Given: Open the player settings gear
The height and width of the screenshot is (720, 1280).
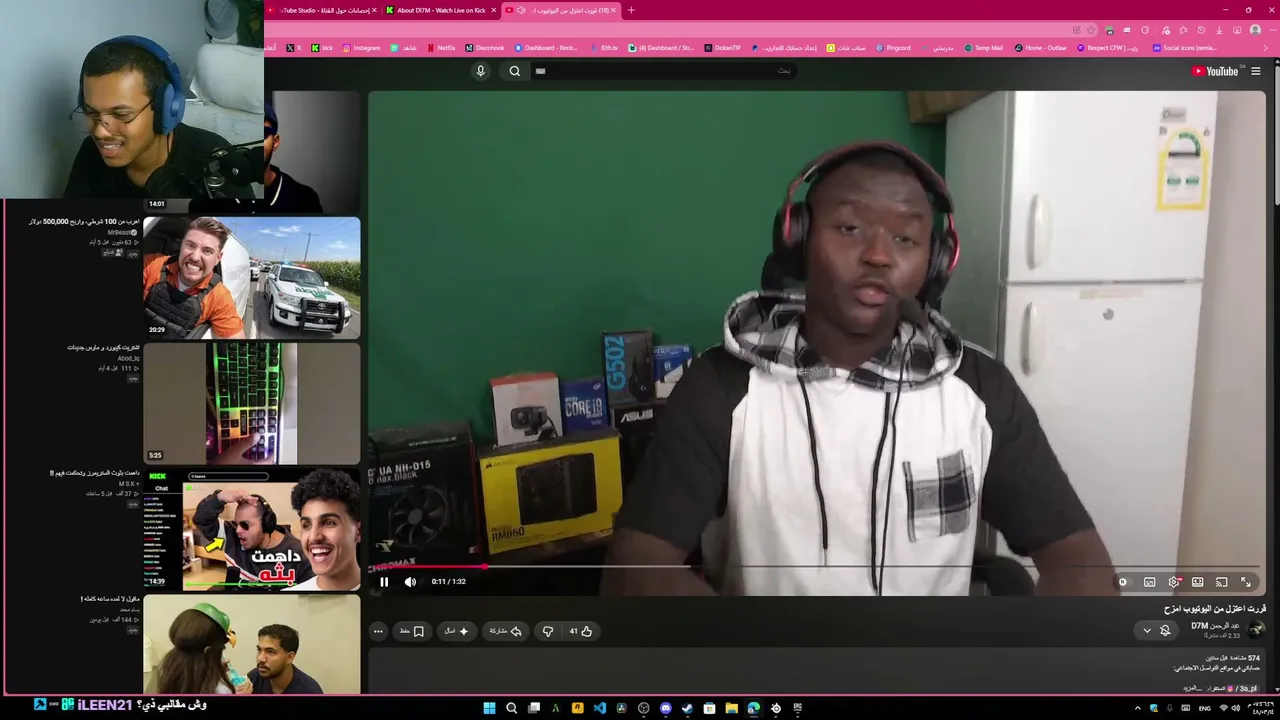Looking at the screenshot, I should [1174, 582].
